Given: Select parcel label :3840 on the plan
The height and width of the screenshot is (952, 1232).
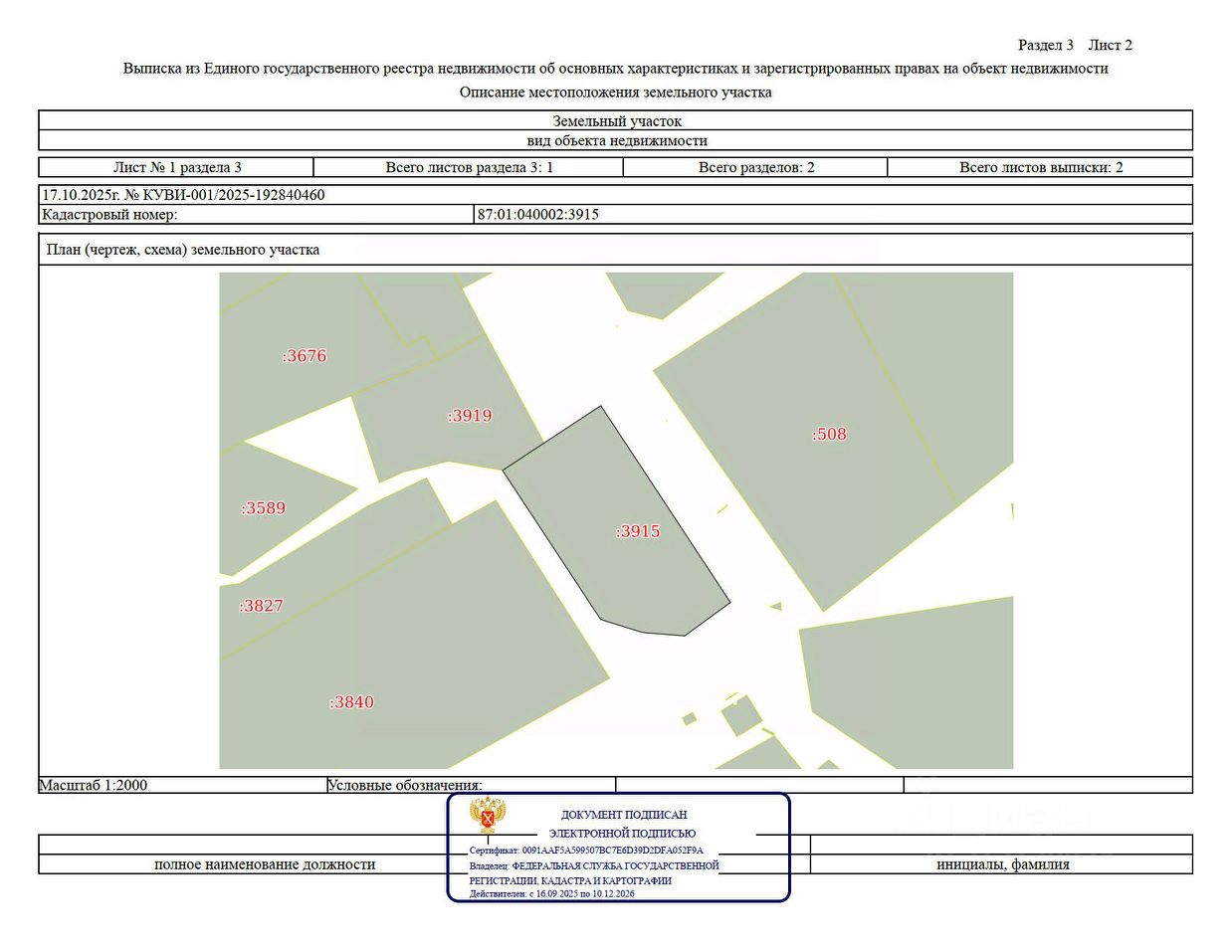Looking at the screenshot, I should [x=351, y=702].
